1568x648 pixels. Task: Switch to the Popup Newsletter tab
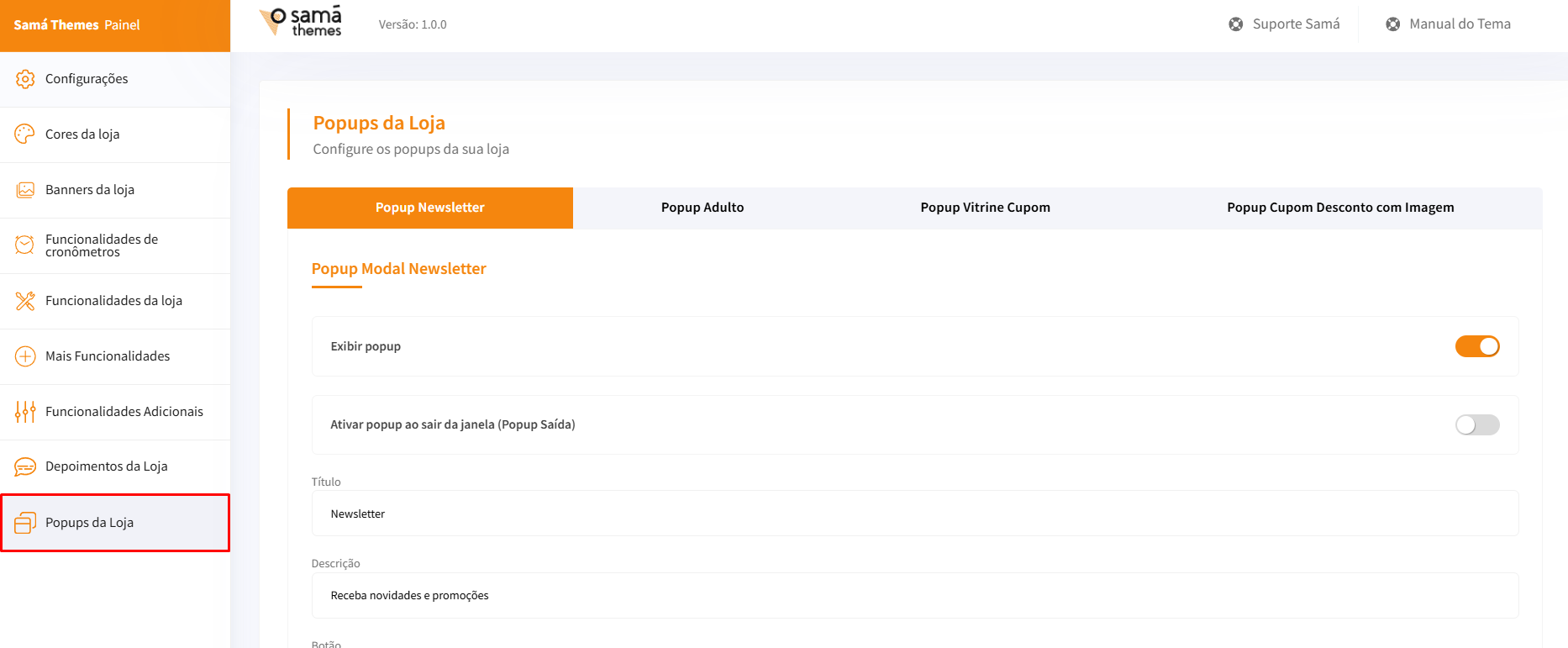click(x=430, y=208)
